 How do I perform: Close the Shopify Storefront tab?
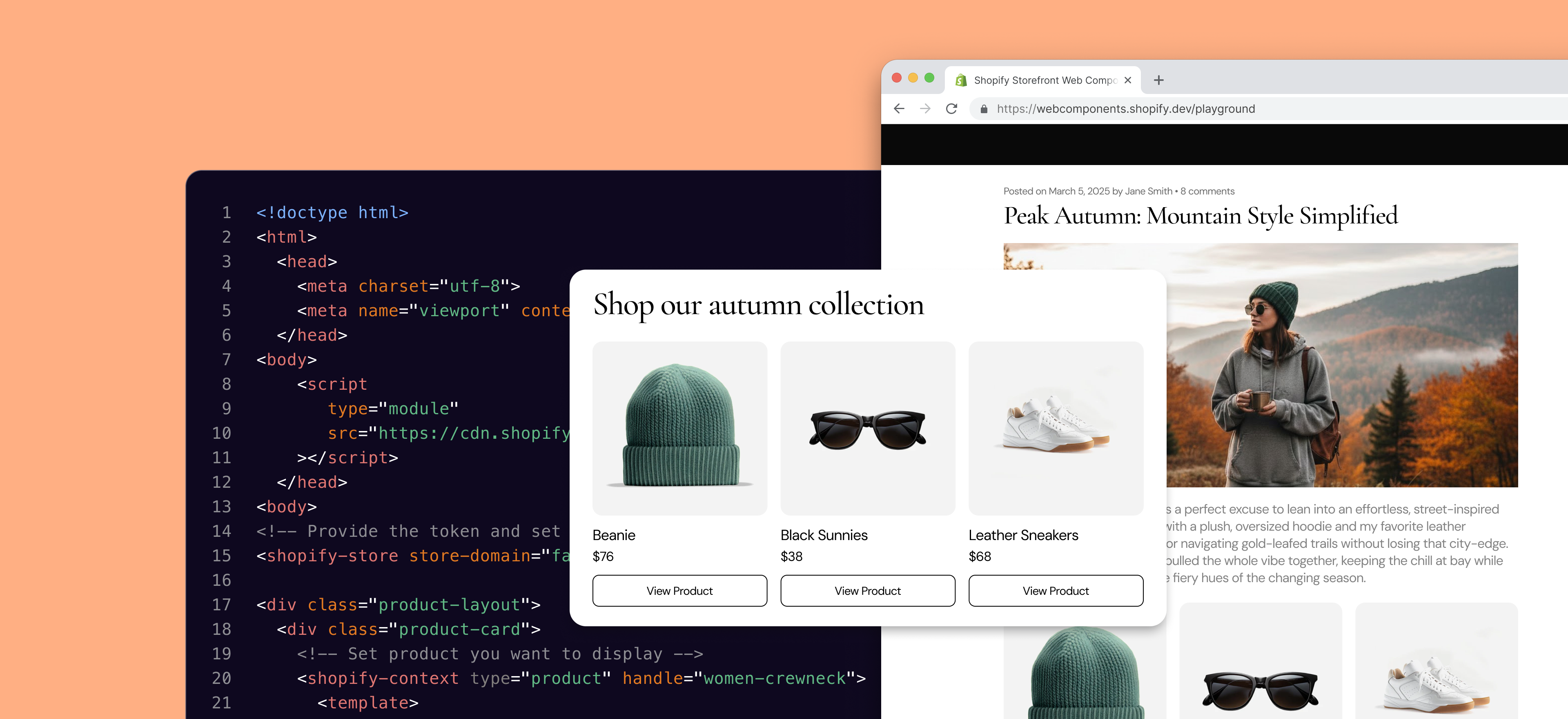coord(1127,80)
